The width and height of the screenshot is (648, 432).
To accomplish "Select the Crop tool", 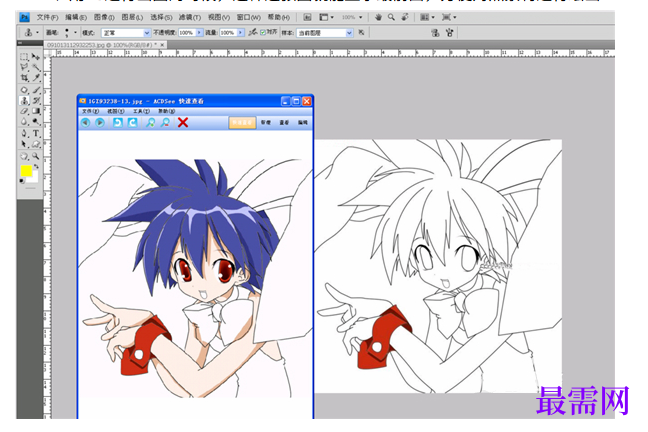I will pyautogui.click(x=24, y=77).
